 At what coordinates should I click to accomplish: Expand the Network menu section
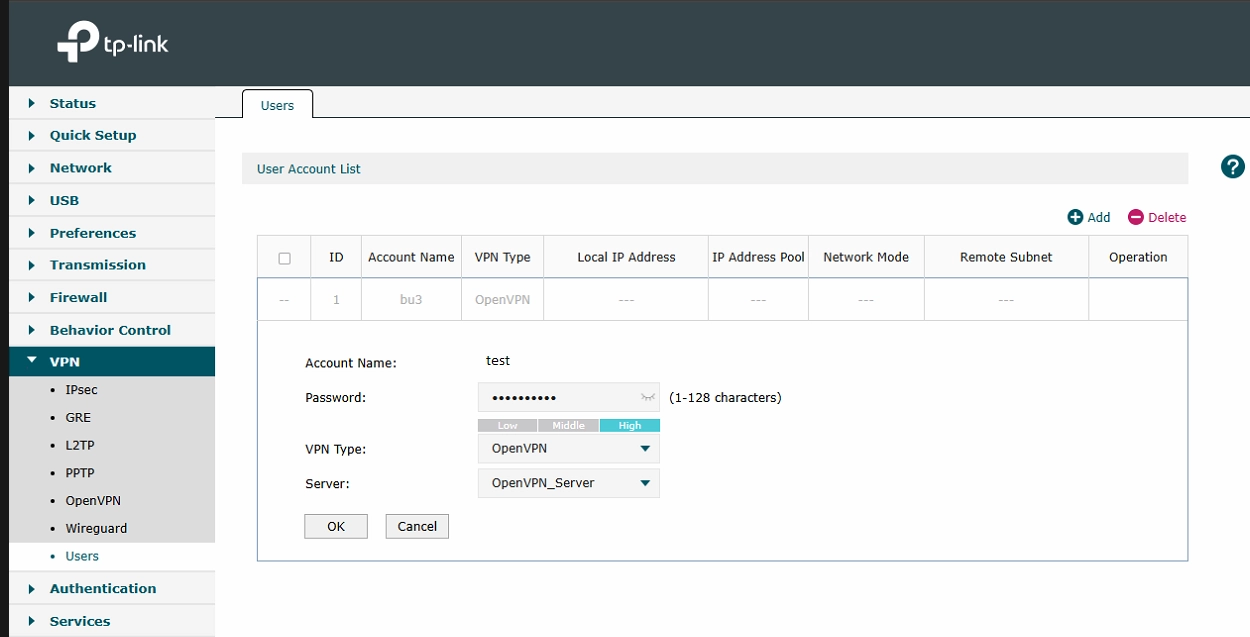(x=80, y=168)
